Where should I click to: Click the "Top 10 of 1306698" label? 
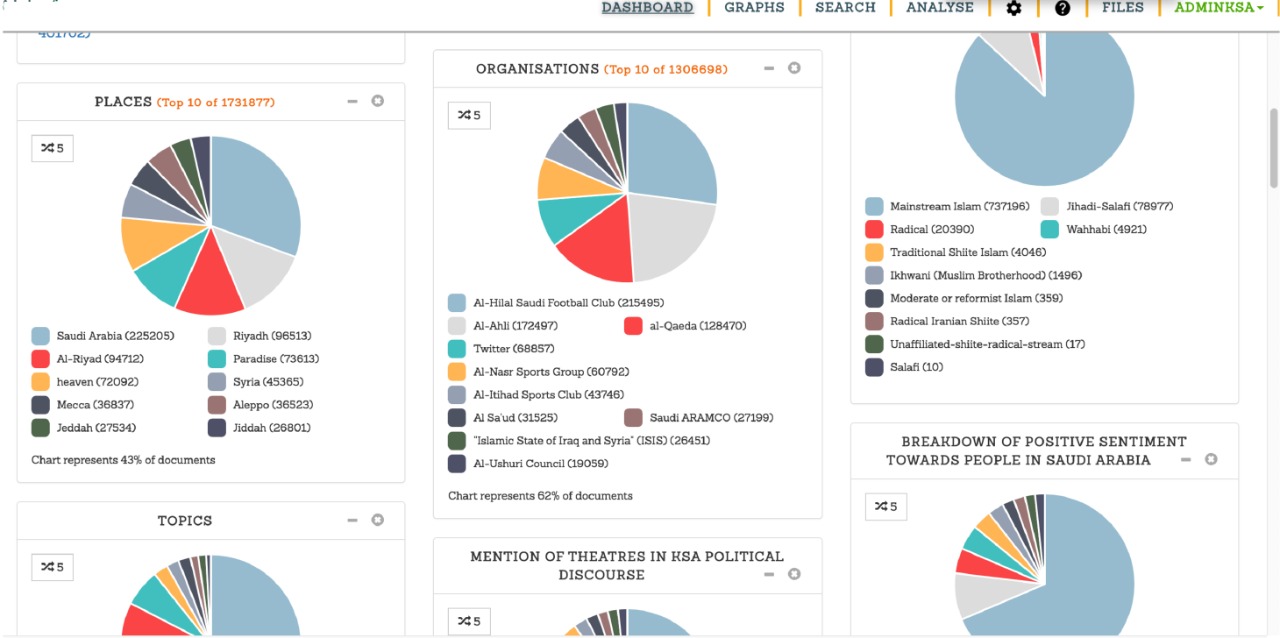click(x=666, y=69)
